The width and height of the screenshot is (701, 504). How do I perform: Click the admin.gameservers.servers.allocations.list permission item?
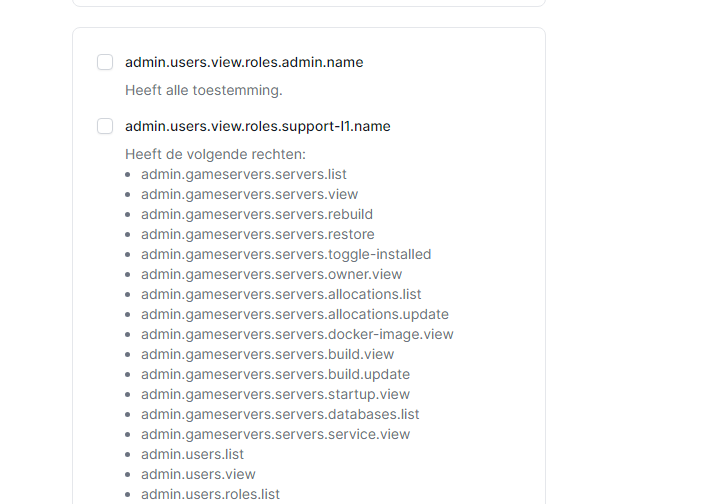281,294
